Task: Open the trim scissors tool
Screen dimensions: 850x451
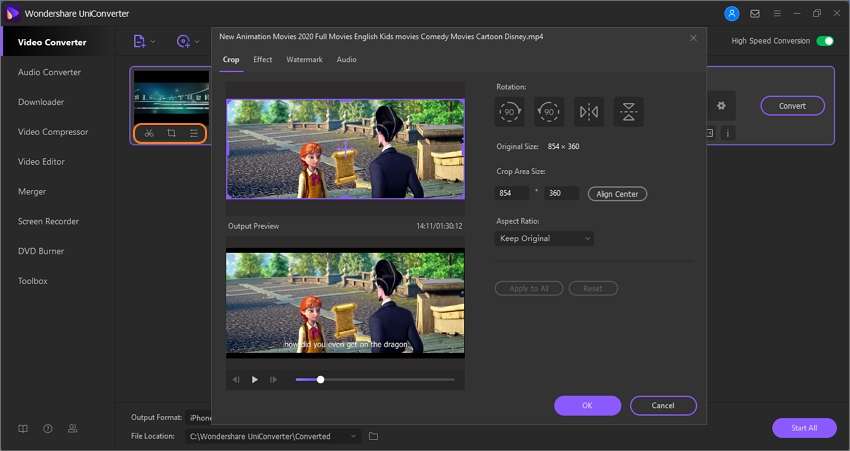Action: point(149,133)
